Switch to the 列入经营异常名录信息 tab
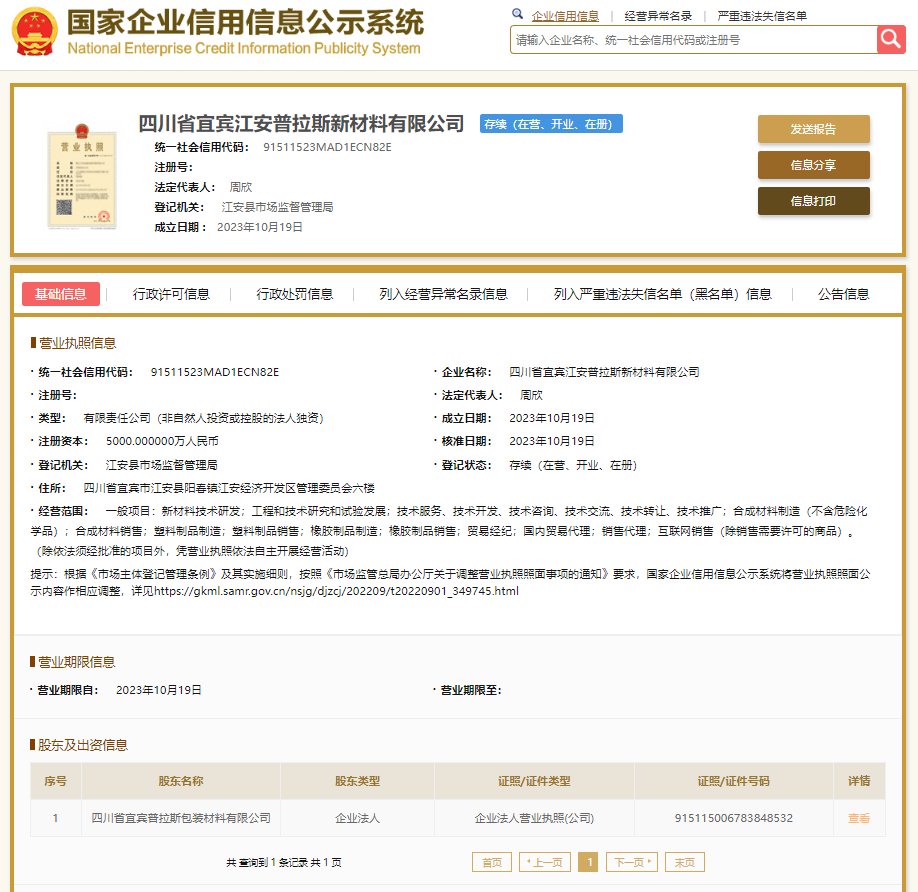The image size is (918, 892). (x=443, y=294)
